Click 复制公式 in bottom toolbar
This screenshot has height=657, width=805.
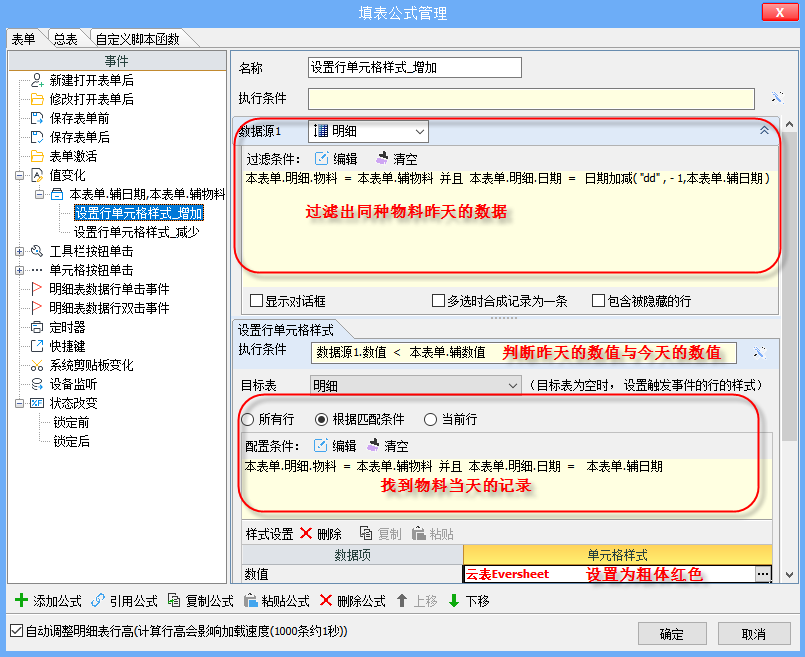click(201, 601)
